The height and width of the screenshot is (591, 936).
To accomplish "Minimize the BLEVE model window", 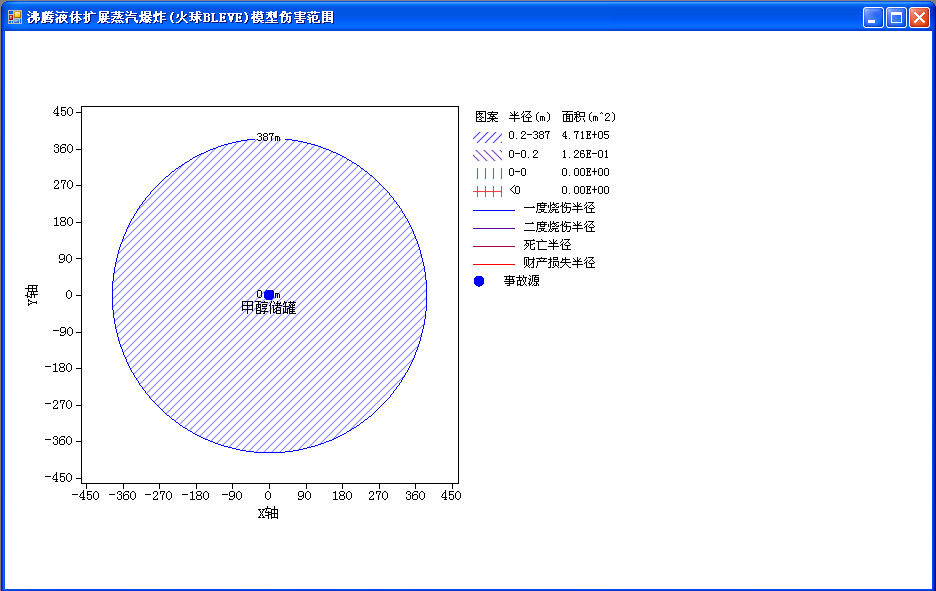I will click(x=873, y=18).
